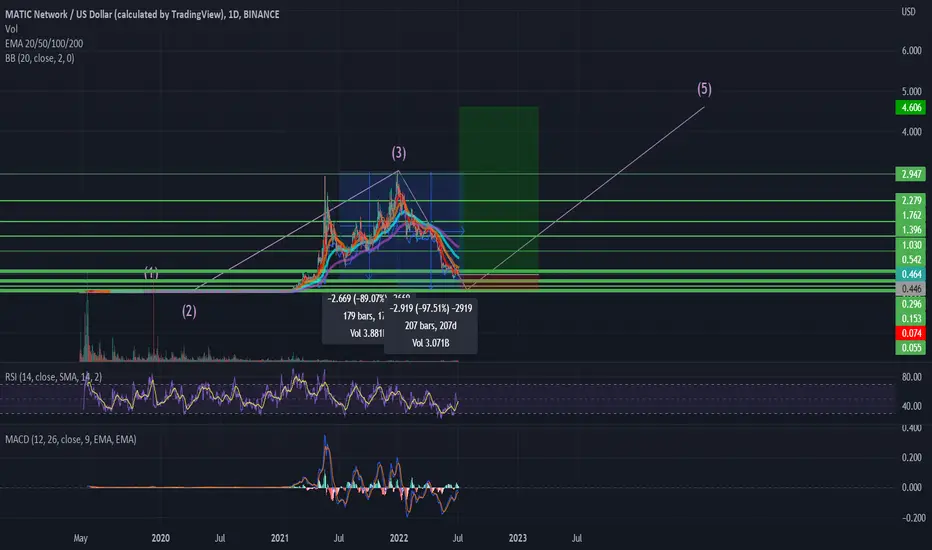Image resolution: width=932 pixels, height=550 pixels.
Task: Click the MATIC Network / US Dollar chart title
Action: (142, 14)
